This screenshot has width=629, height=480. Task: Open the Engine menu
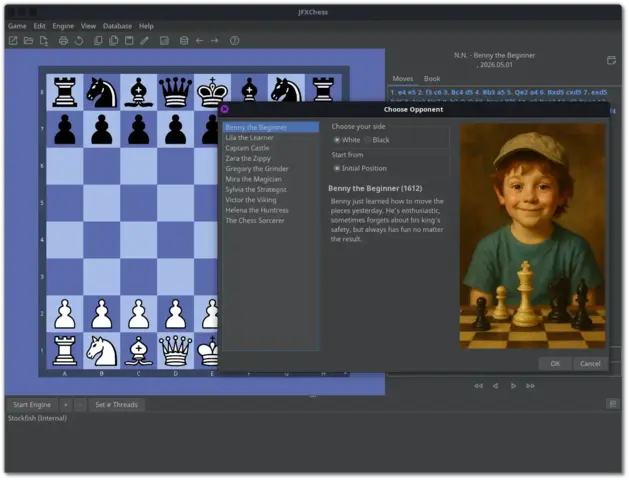point(63,26)
